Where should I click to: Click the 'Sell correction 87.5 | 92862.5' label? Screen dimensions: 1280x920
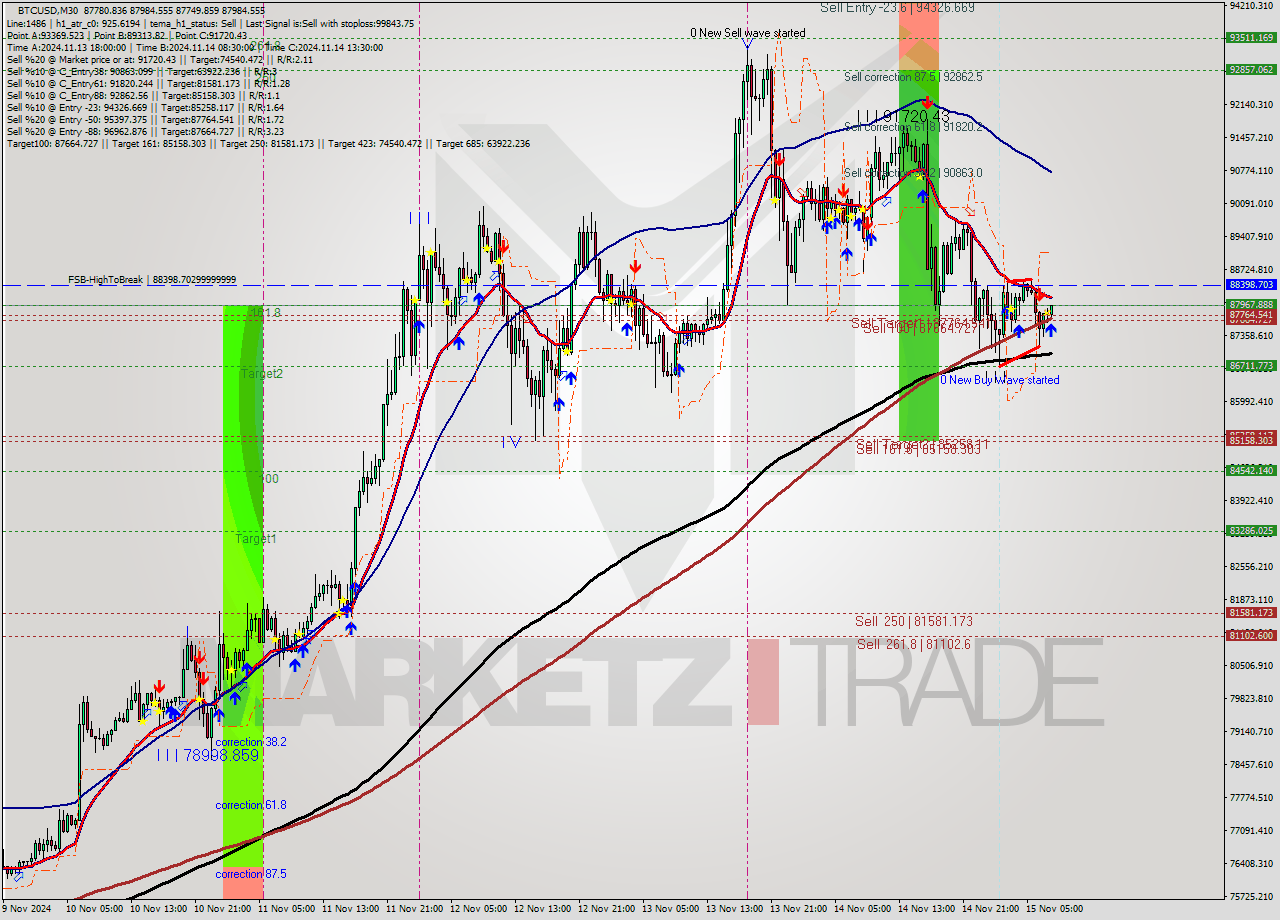point(912,76)
